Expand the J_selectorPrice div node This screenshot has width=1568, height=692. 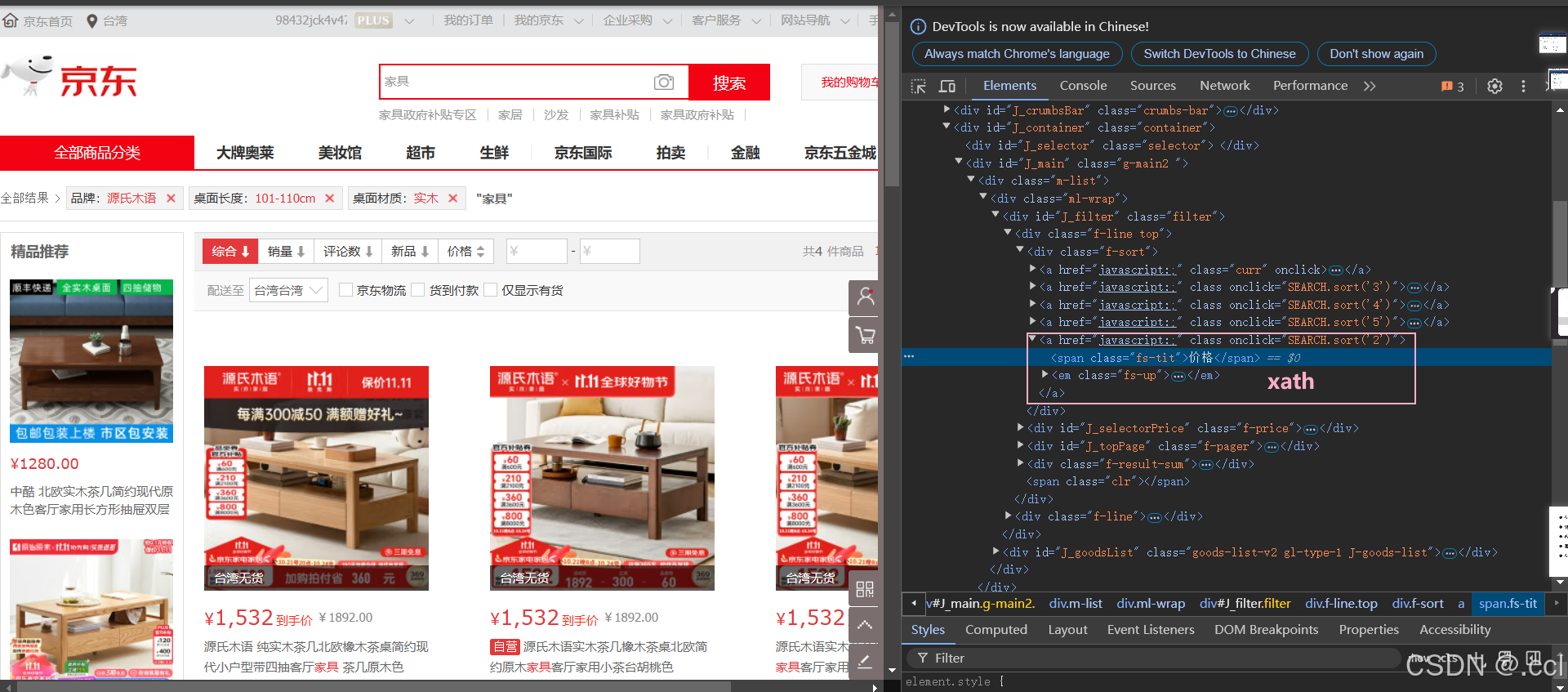click(1020, 427)
